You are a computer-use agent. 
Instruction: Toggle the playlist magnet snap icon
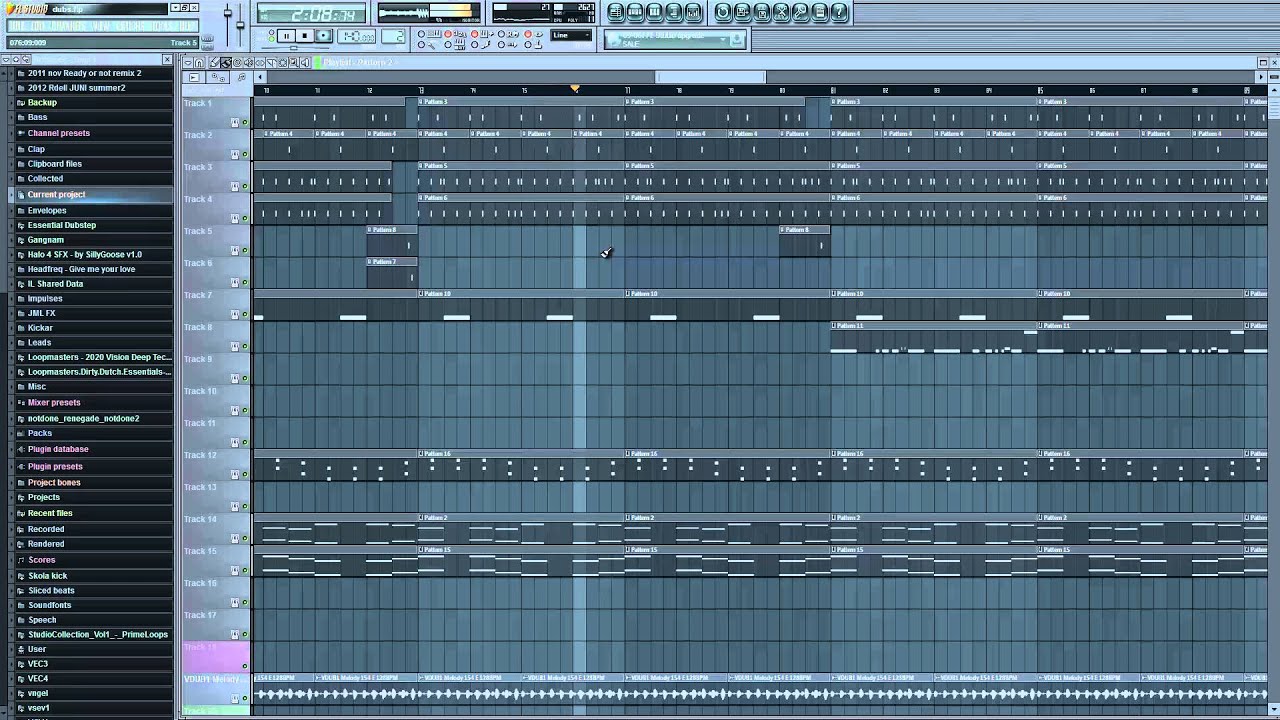(199, 62)
